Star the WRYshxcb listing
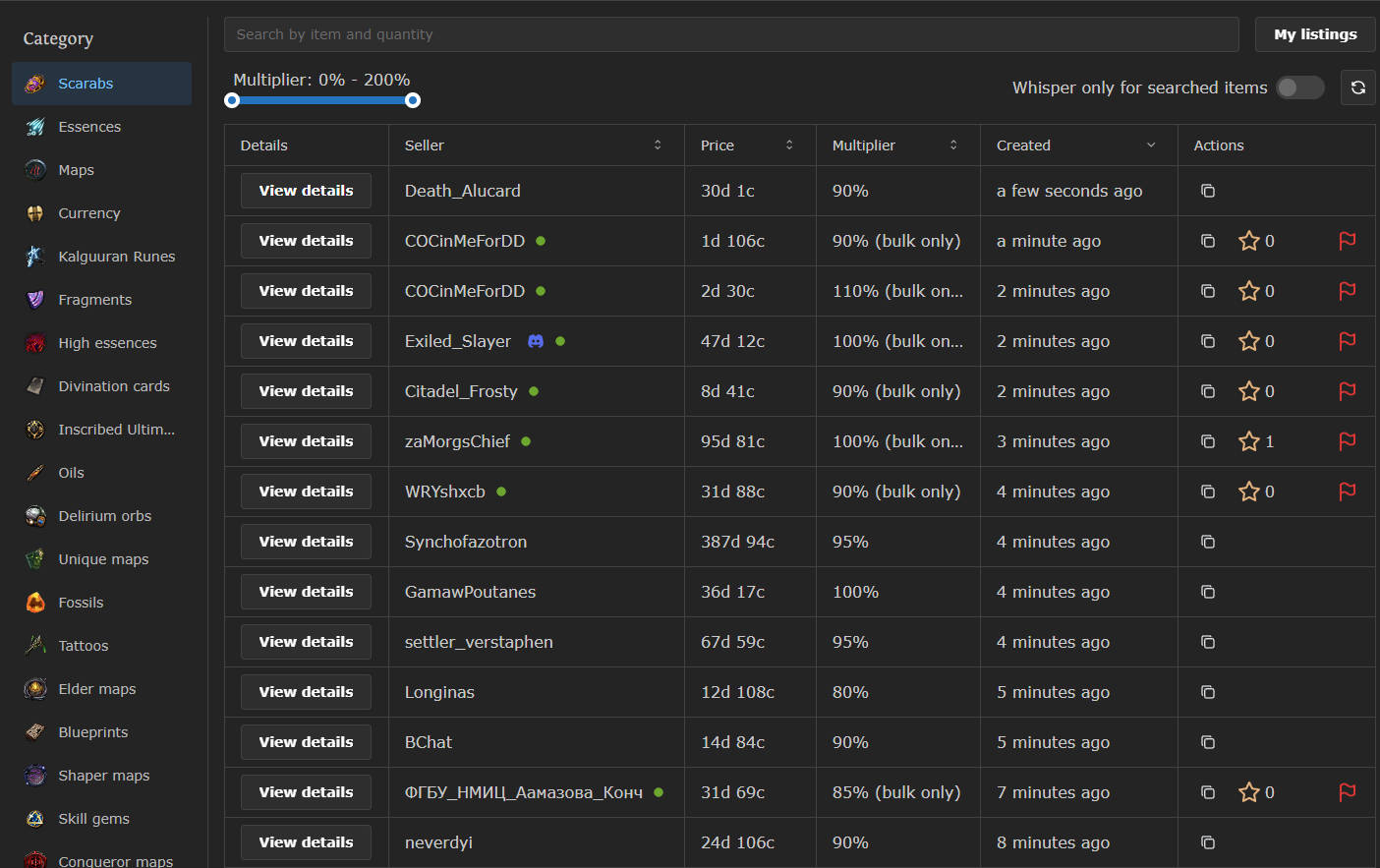 (x=1248, y=492)
